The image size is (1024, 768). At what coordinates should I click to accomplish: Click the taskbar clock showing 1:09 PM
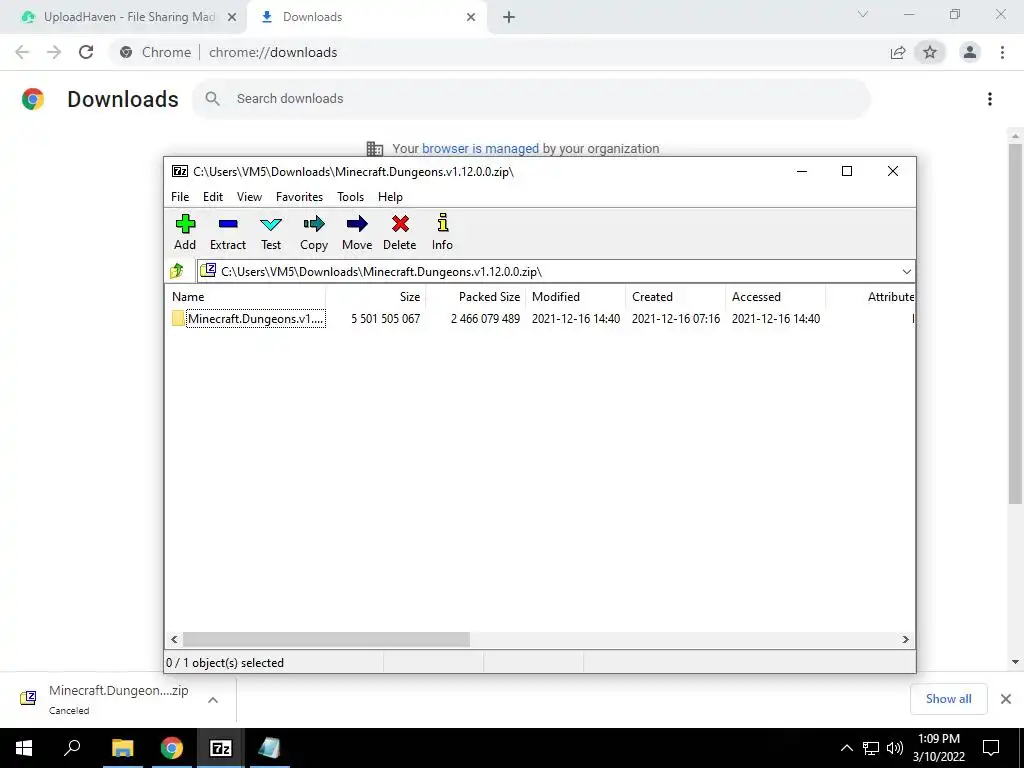point(938,748)
